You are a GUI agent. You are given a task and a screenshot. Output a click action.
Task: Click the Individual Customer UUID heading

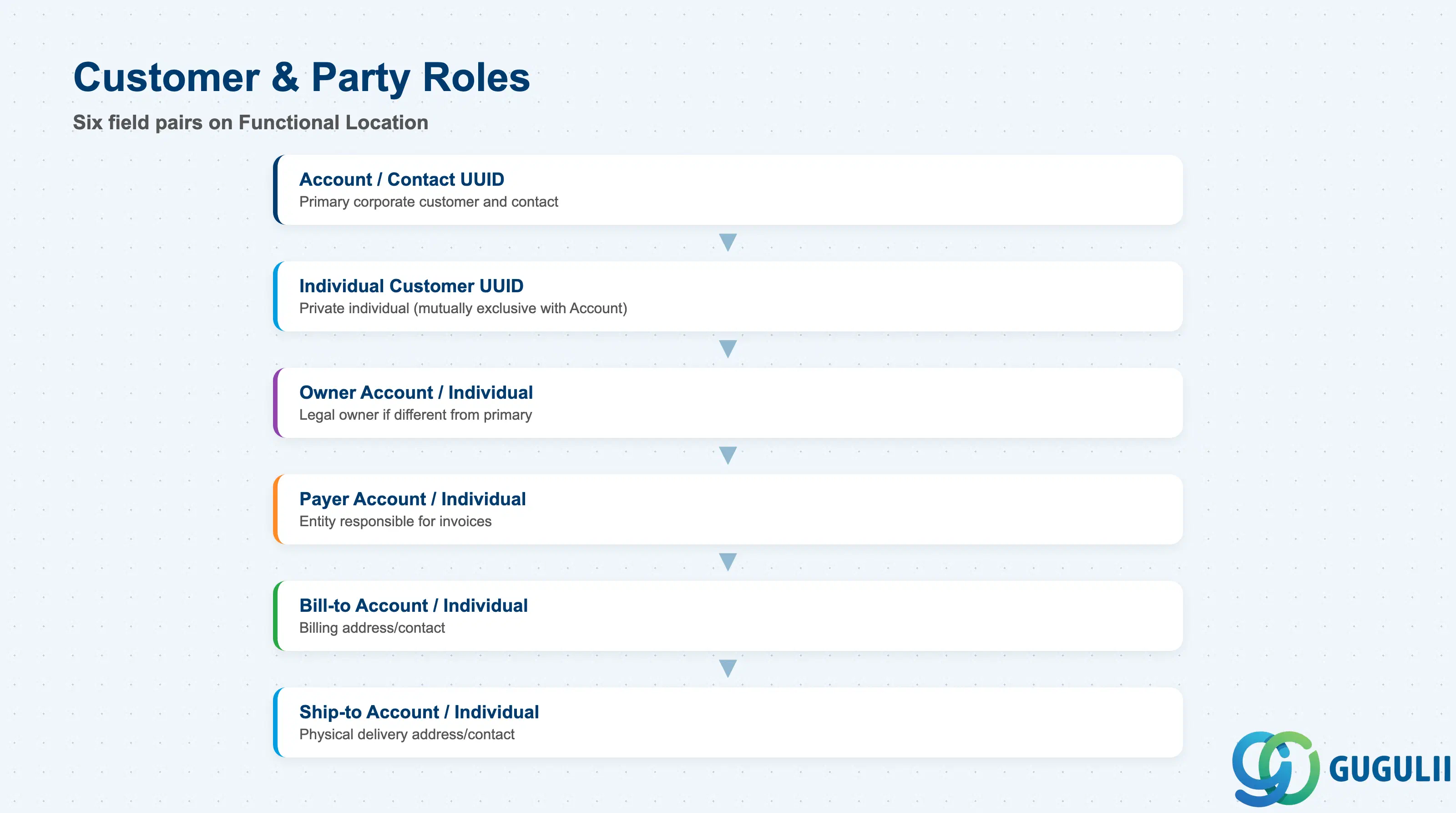(411, 285)
